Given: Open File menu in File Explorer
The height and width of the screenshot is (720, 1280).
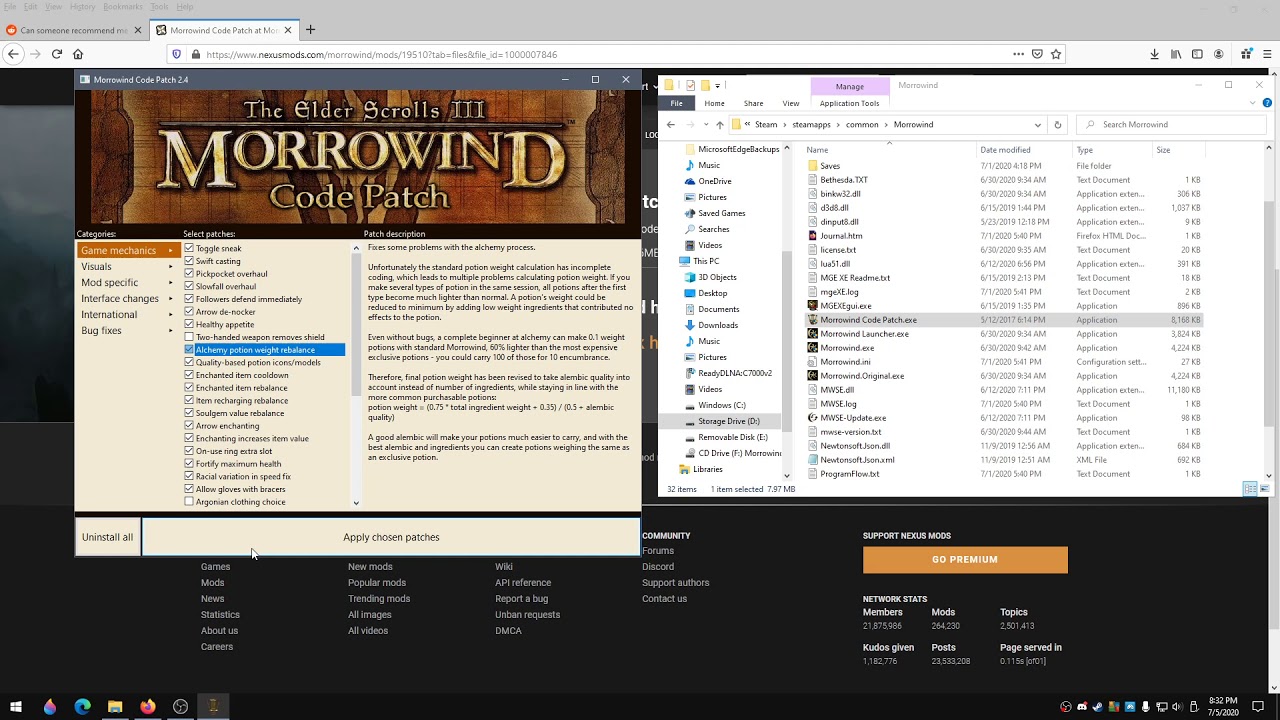Looking at the screenshot, I should pyautogui.click(x=677, y=103).
